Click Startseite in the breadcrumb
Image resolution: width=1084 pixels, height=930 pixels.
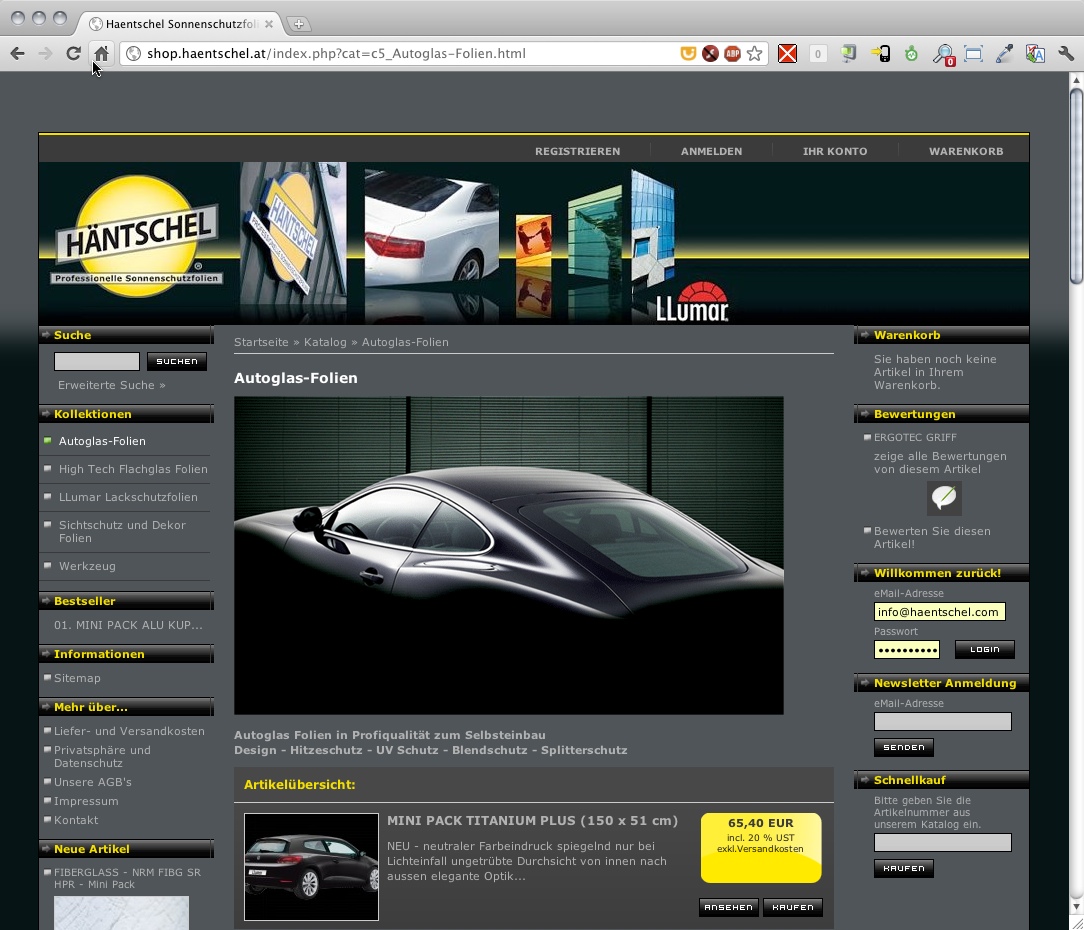click(261, 342)
